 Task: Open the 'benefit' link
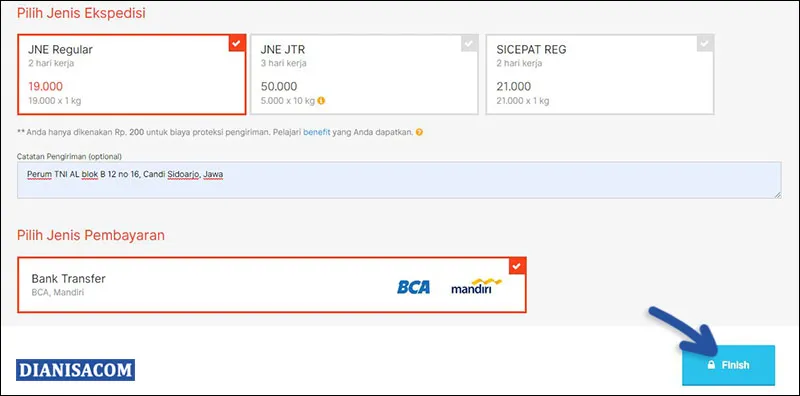pyautogui.click(x=317, y=132)
